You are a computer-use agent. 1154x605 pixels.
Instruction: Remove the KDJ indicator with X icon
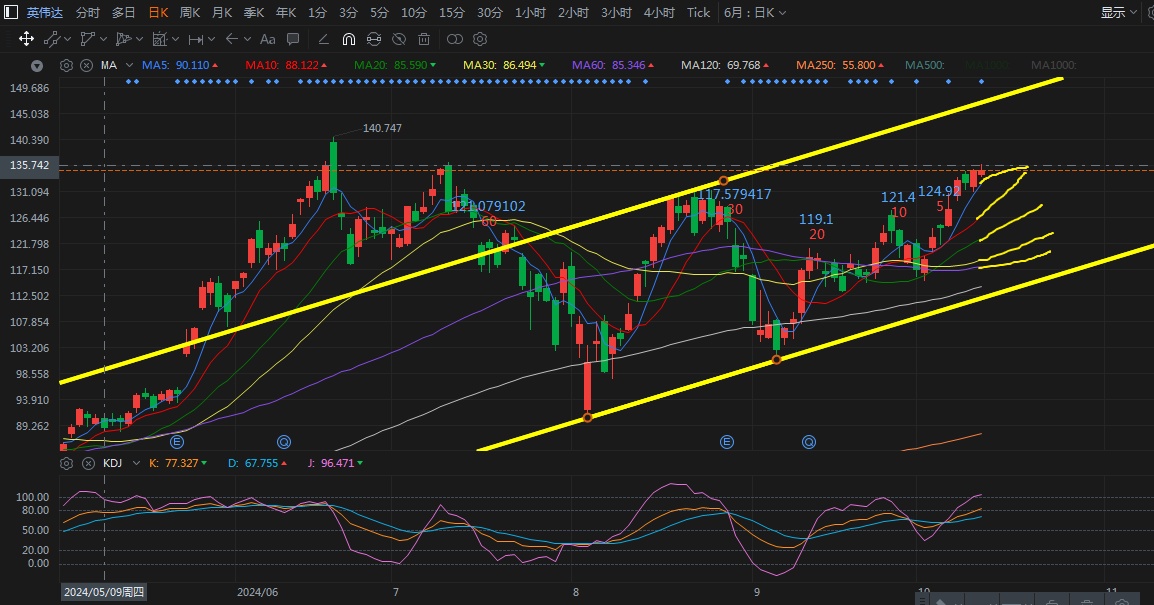[86, 463]
